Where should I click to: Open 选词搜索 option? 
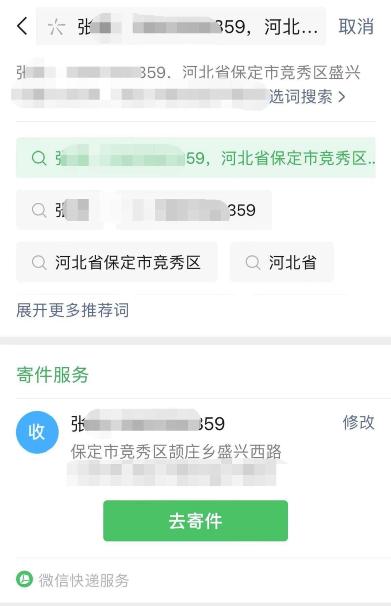301,96
